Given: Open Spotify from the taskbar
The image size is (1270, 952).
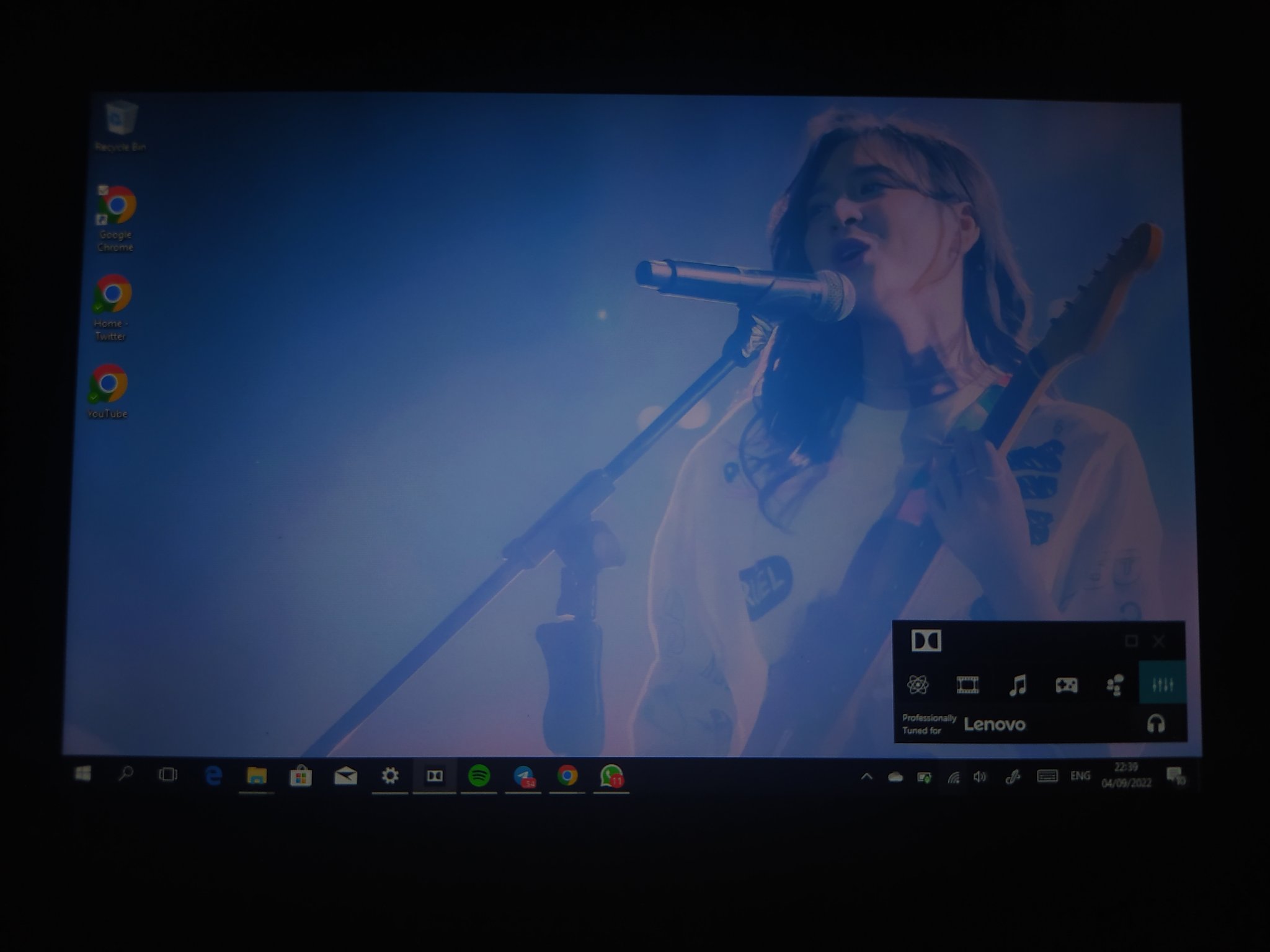Looking at the screenshot, I should [x=479, y=775].
